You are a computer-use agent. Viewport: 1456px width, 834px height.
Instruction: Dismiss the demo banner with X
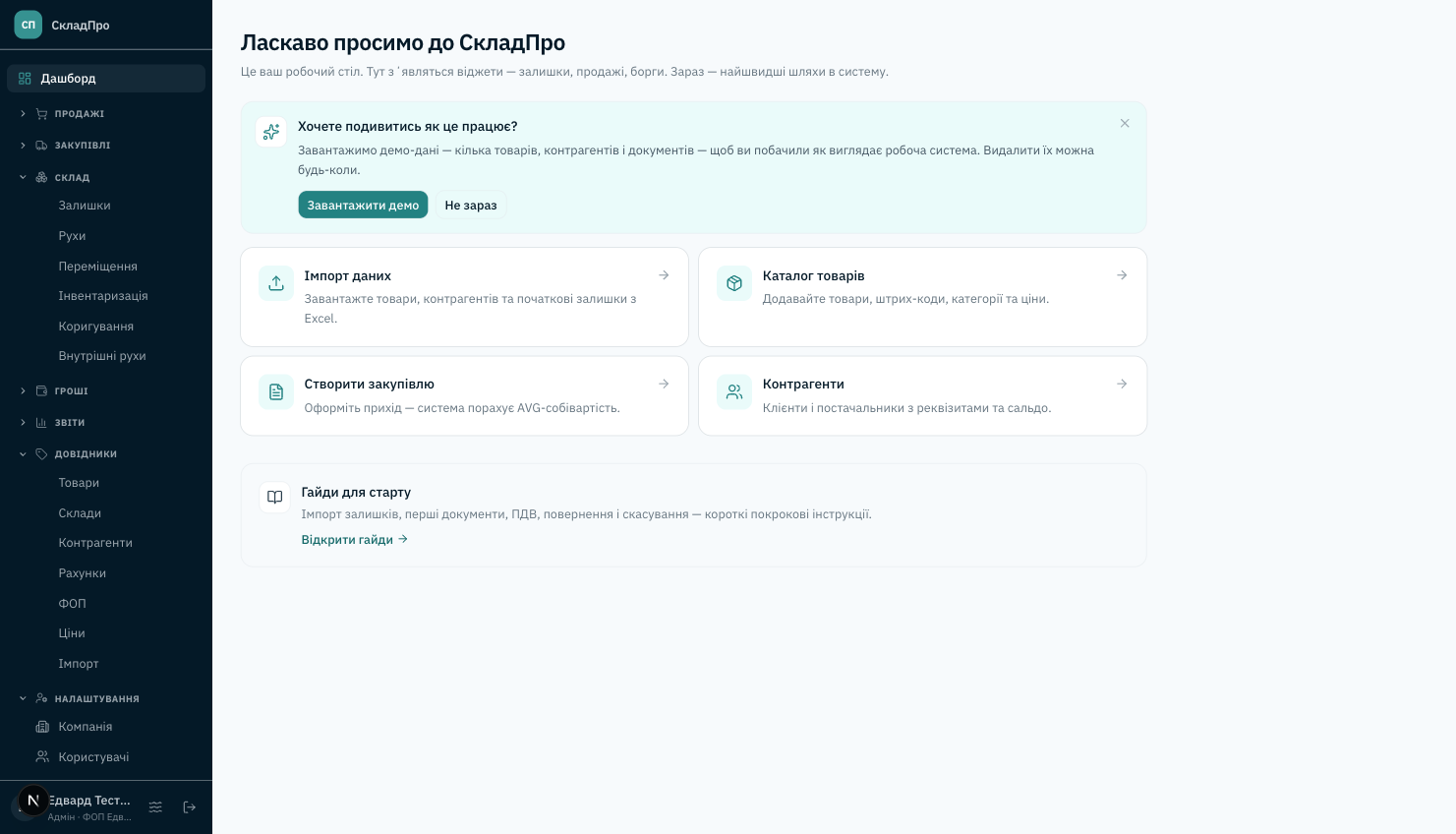[1125, 124]
